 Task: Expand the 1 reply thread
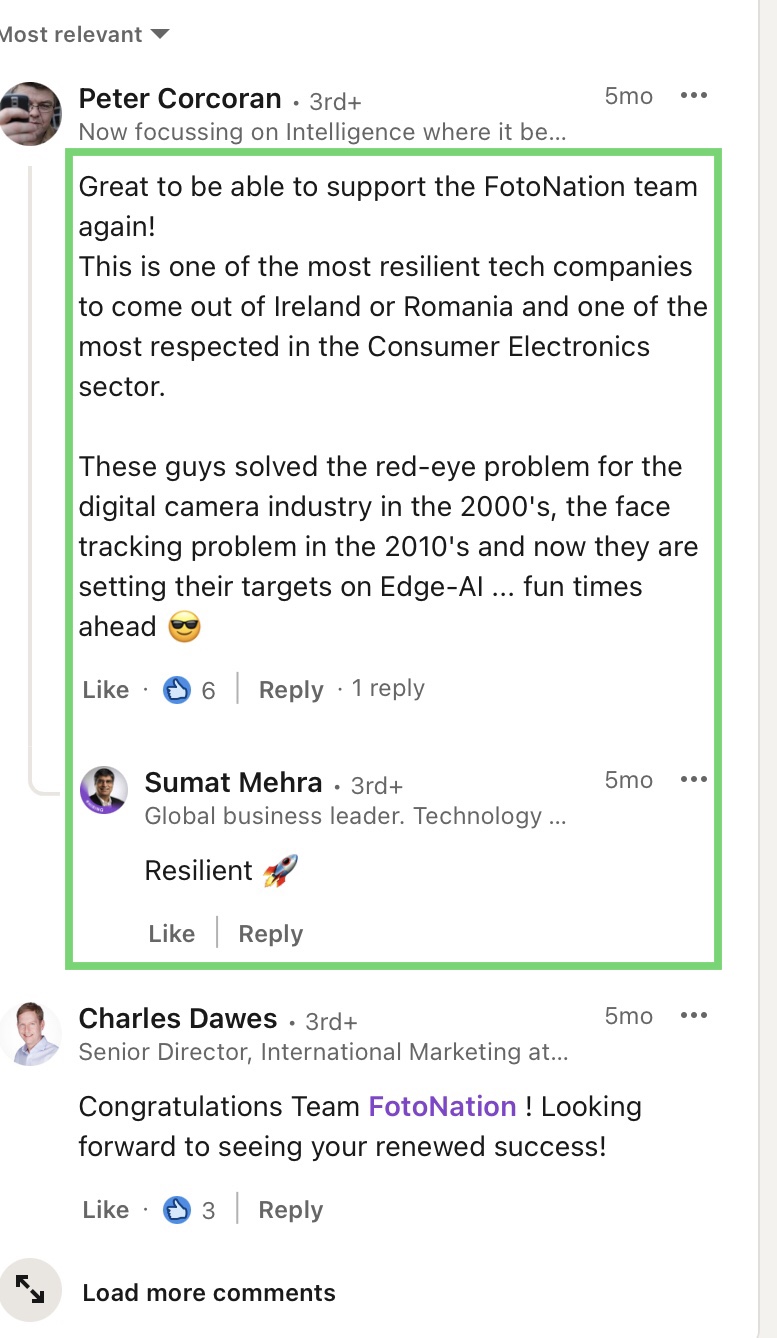tap(388, 689)
